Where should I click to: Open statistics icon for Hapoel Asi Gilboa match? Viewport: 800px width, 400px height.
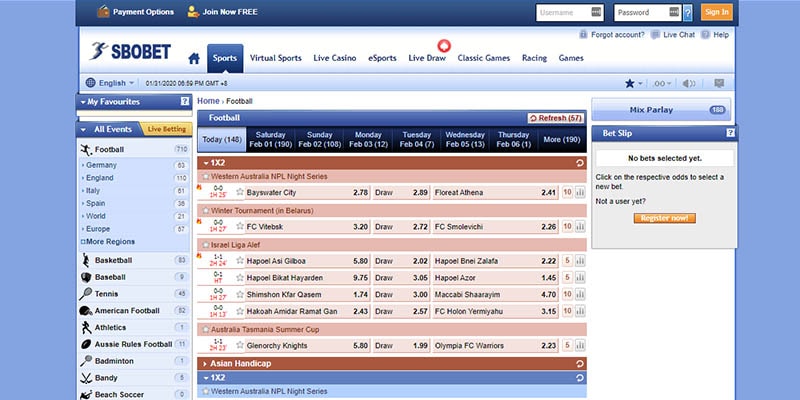coord(580,261)
